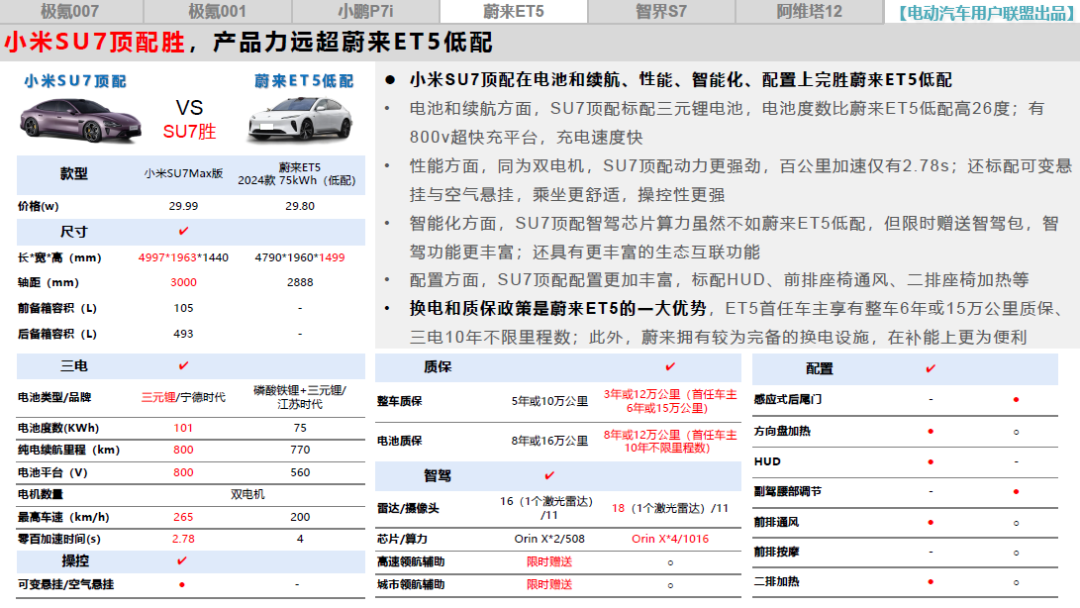Select the dimensions cell 4790*1960*1499
The image size is (1080, 608).
[300, 258]
